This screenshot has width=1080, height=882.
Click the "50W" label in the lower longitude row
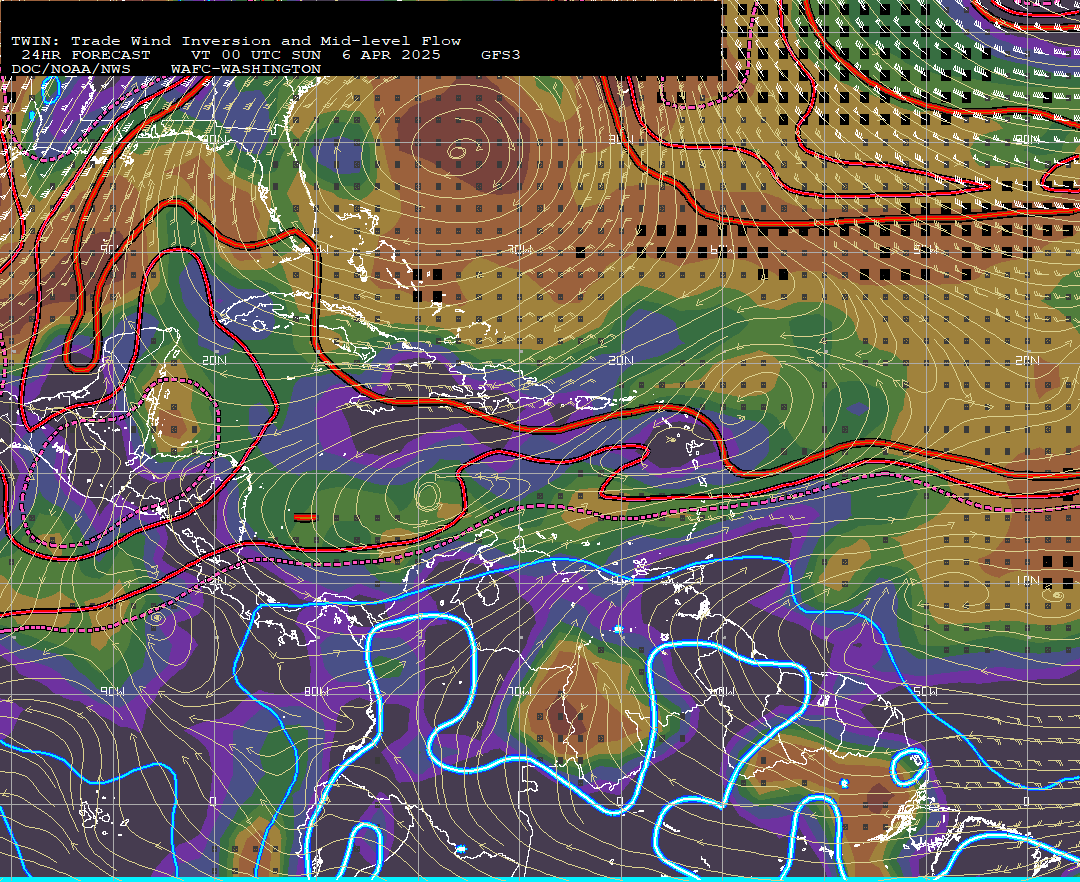tap(926, 691)
